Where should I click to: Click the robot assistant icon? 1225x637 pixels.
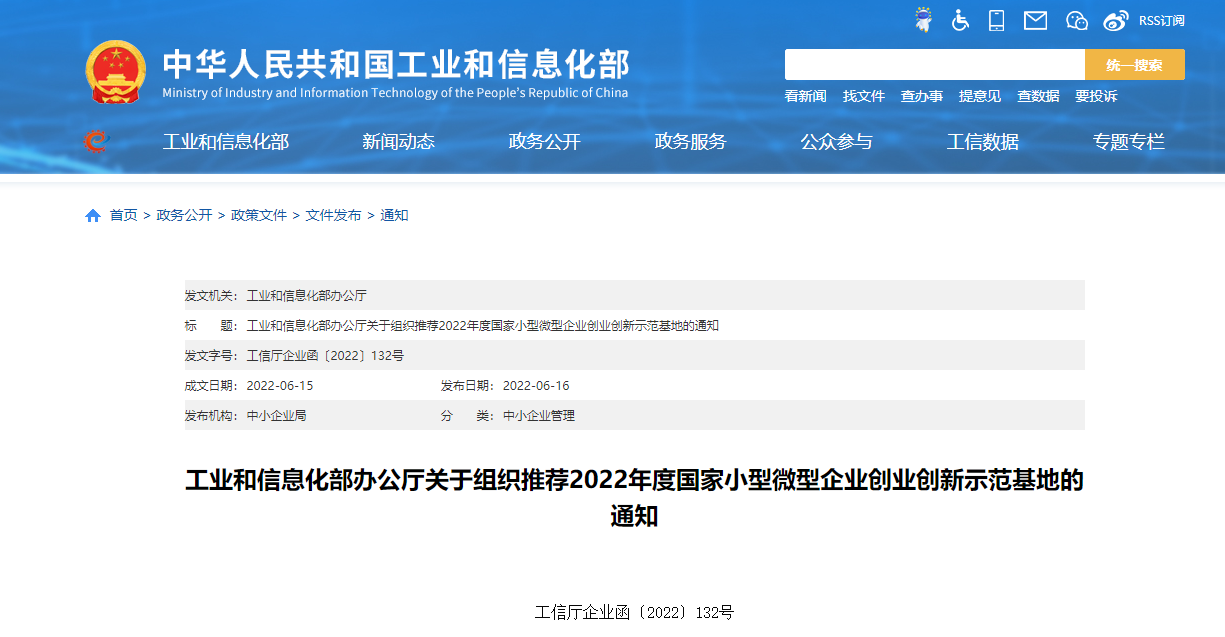point(924,20)
